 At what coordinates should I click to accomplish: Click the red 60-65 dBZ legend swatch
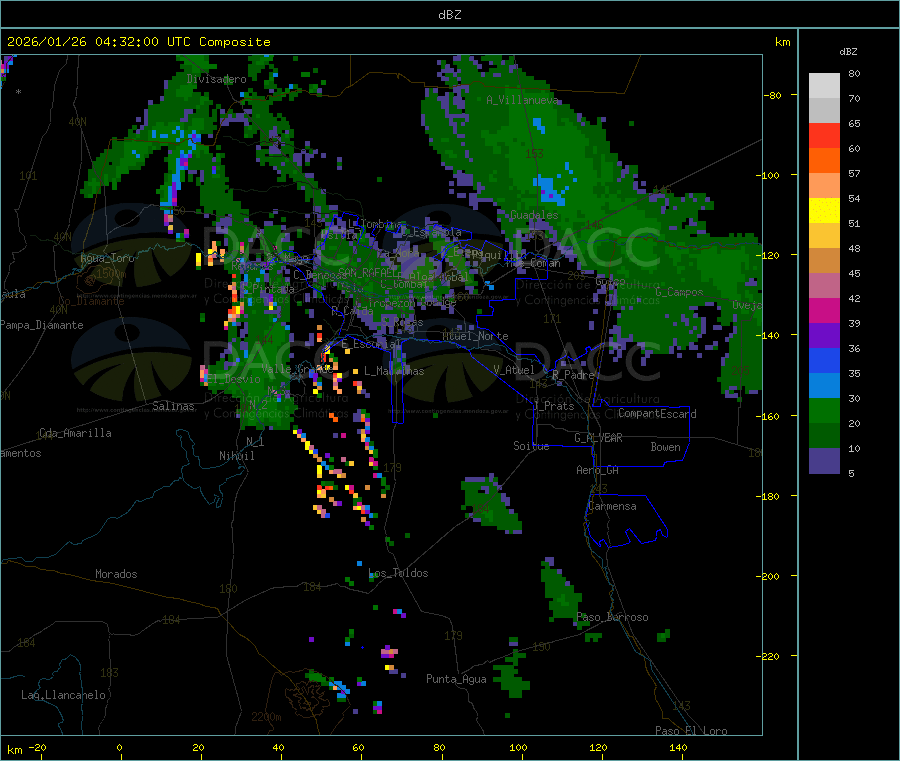pos(824,135)
